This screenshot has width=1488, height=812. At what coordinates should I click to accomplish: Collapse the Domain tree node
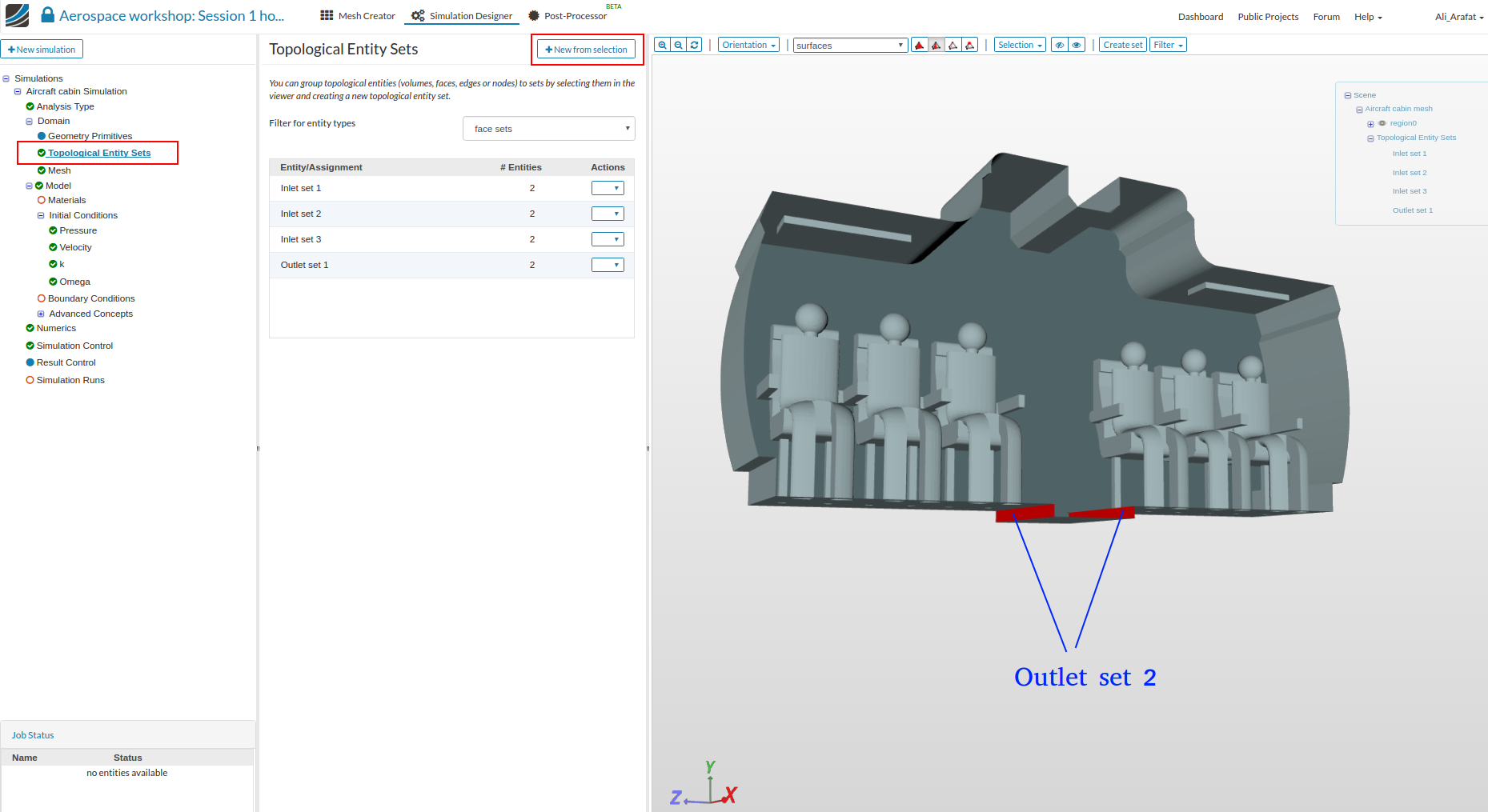[30, 122]
